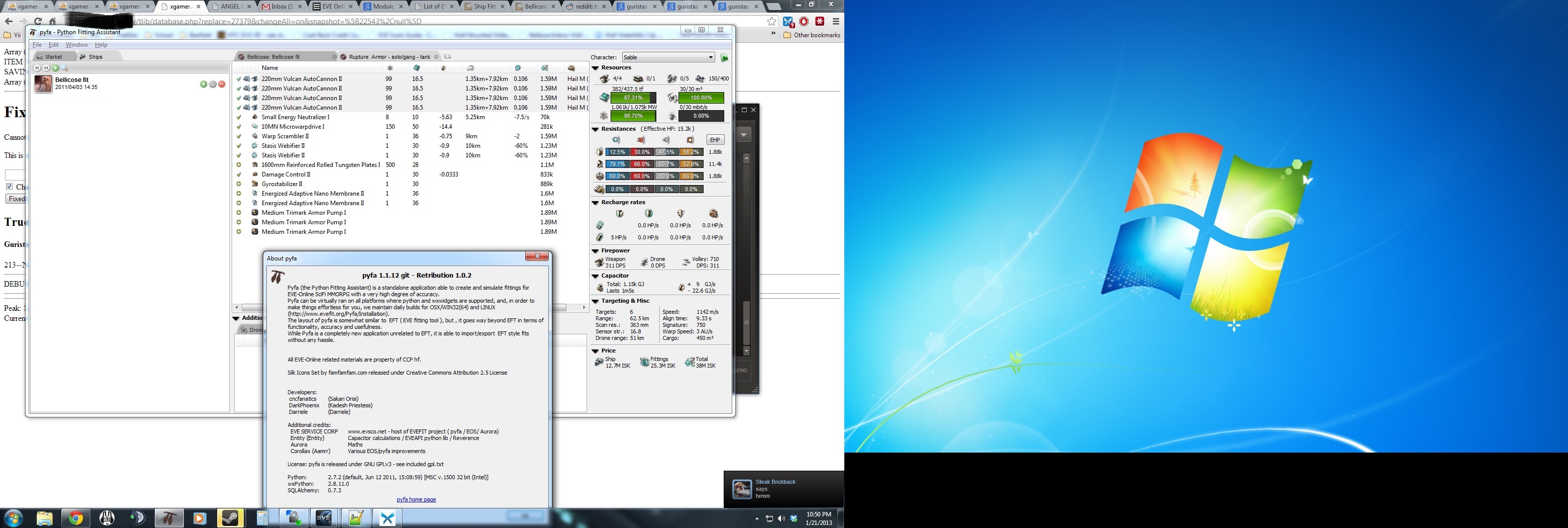Image resolution: width=1568 pixels, height=528 pixels.
Task: Click the price column header icon
Action: click(x=545, y=68)
